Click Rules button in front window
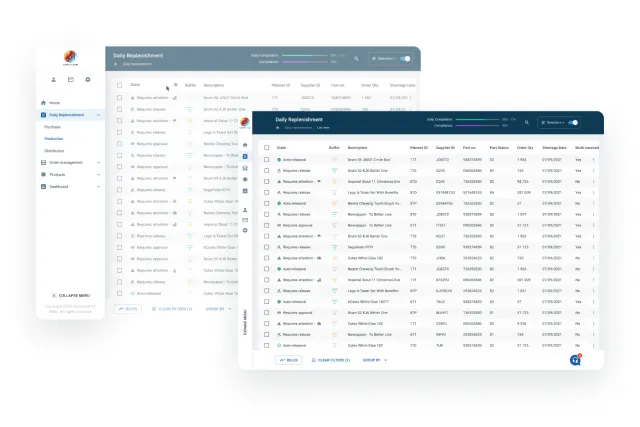 click(289, 360)
